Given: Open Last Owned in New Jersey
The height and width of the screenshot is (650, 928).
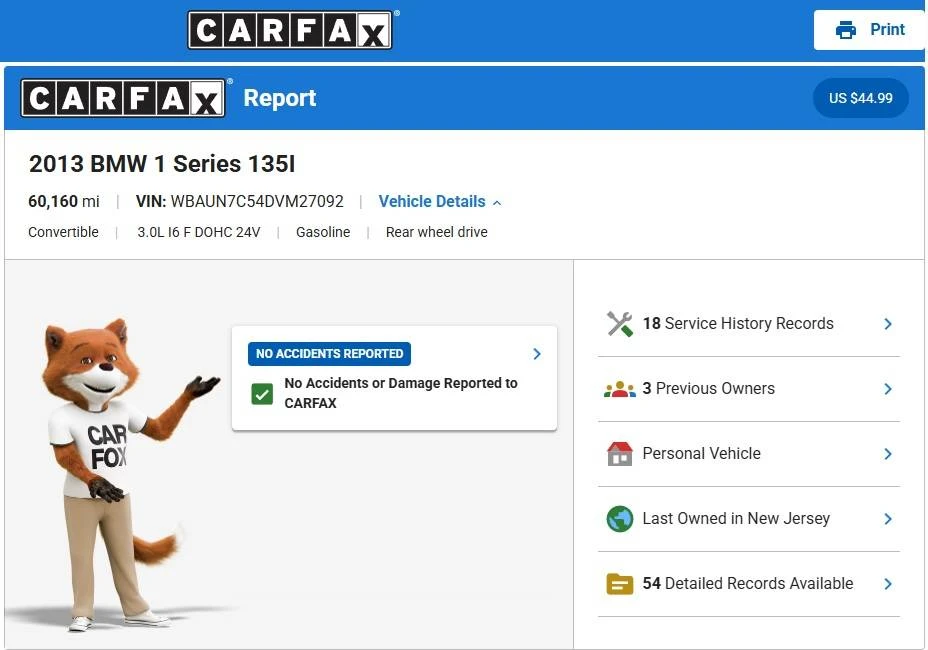Looking at the screenshot, I should point(749,519).
